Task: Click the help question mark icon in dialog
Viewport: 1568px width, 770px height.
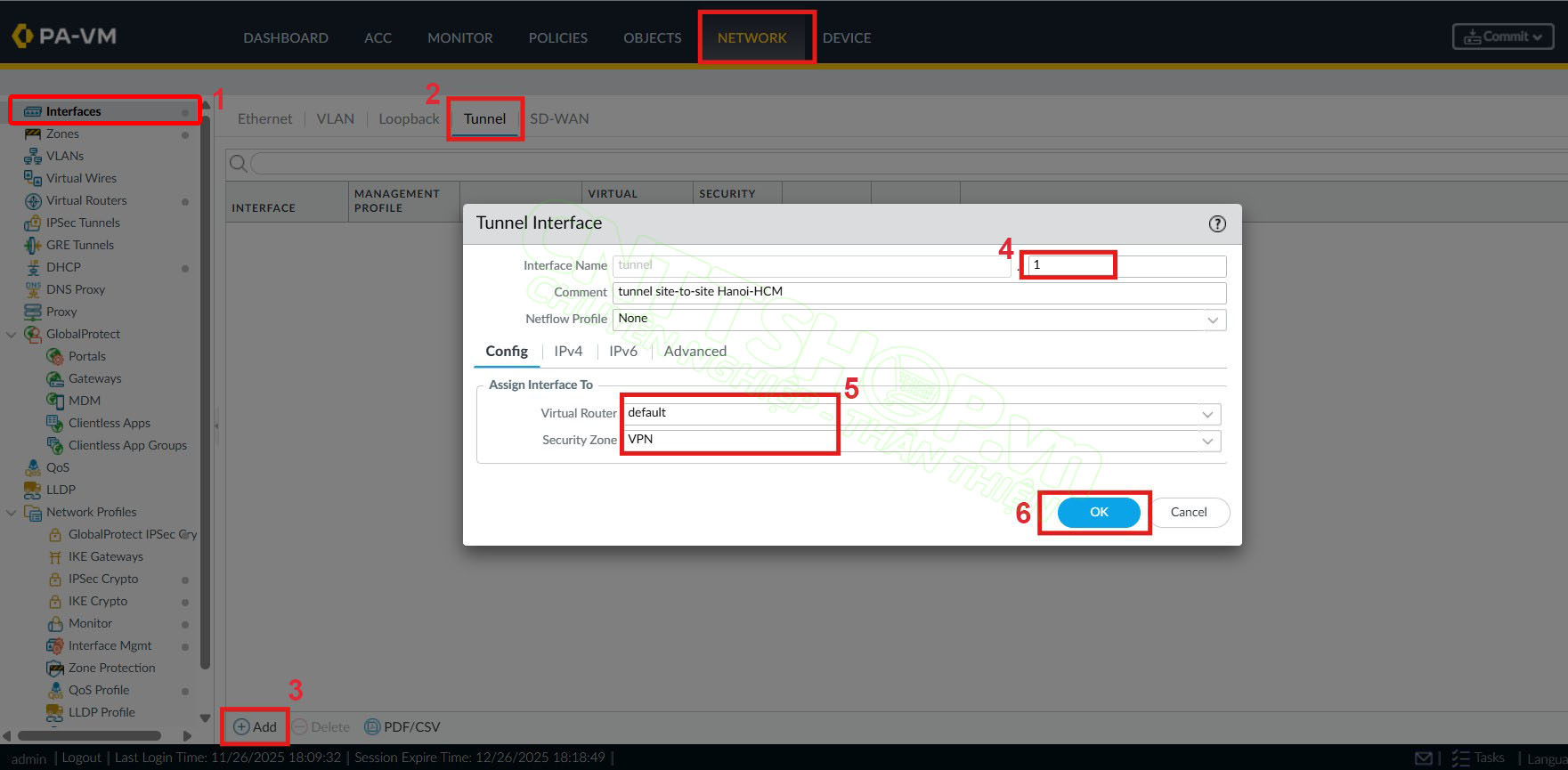Action: point(1217,224)
